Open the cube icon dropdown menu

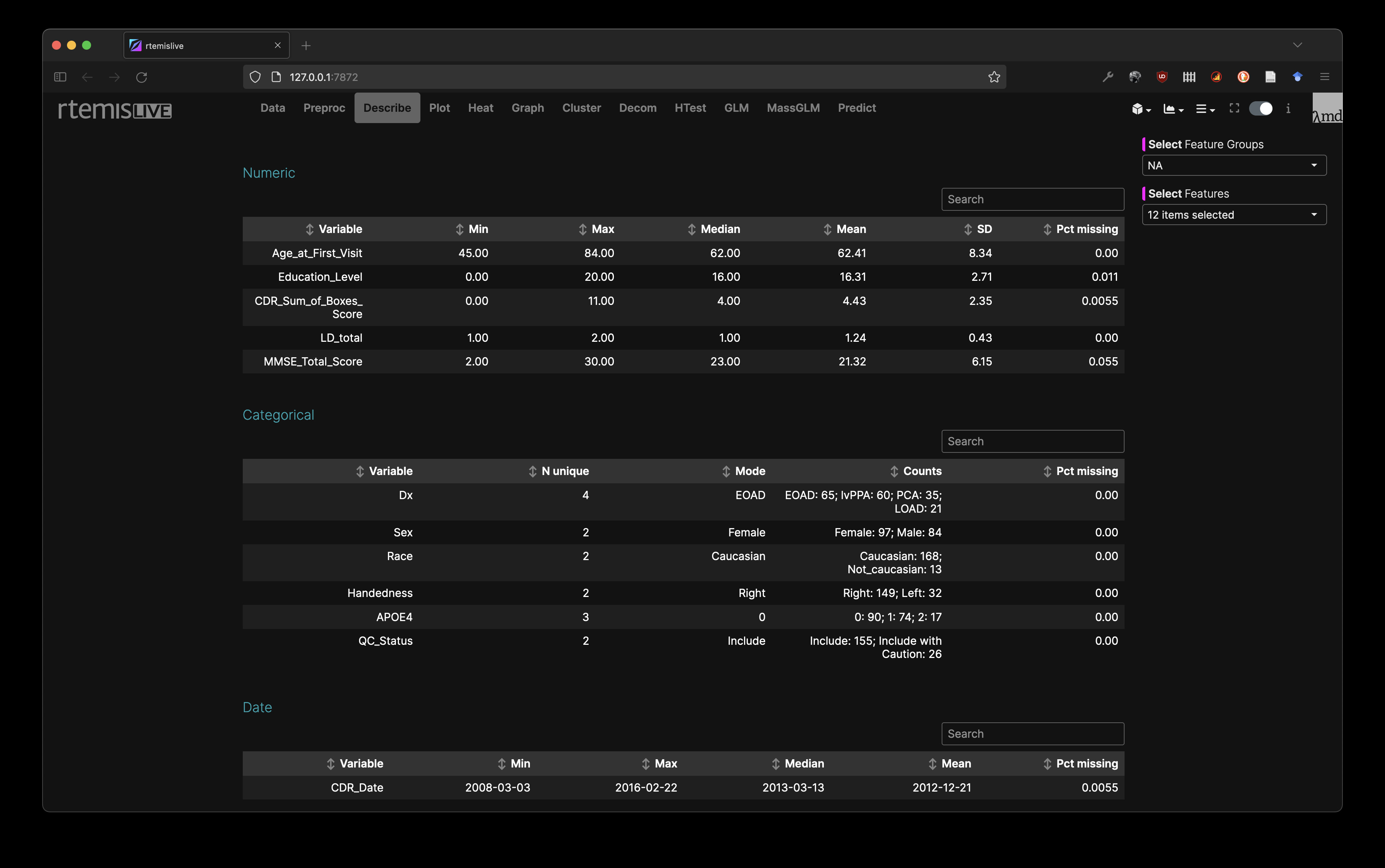point(1140,108)
